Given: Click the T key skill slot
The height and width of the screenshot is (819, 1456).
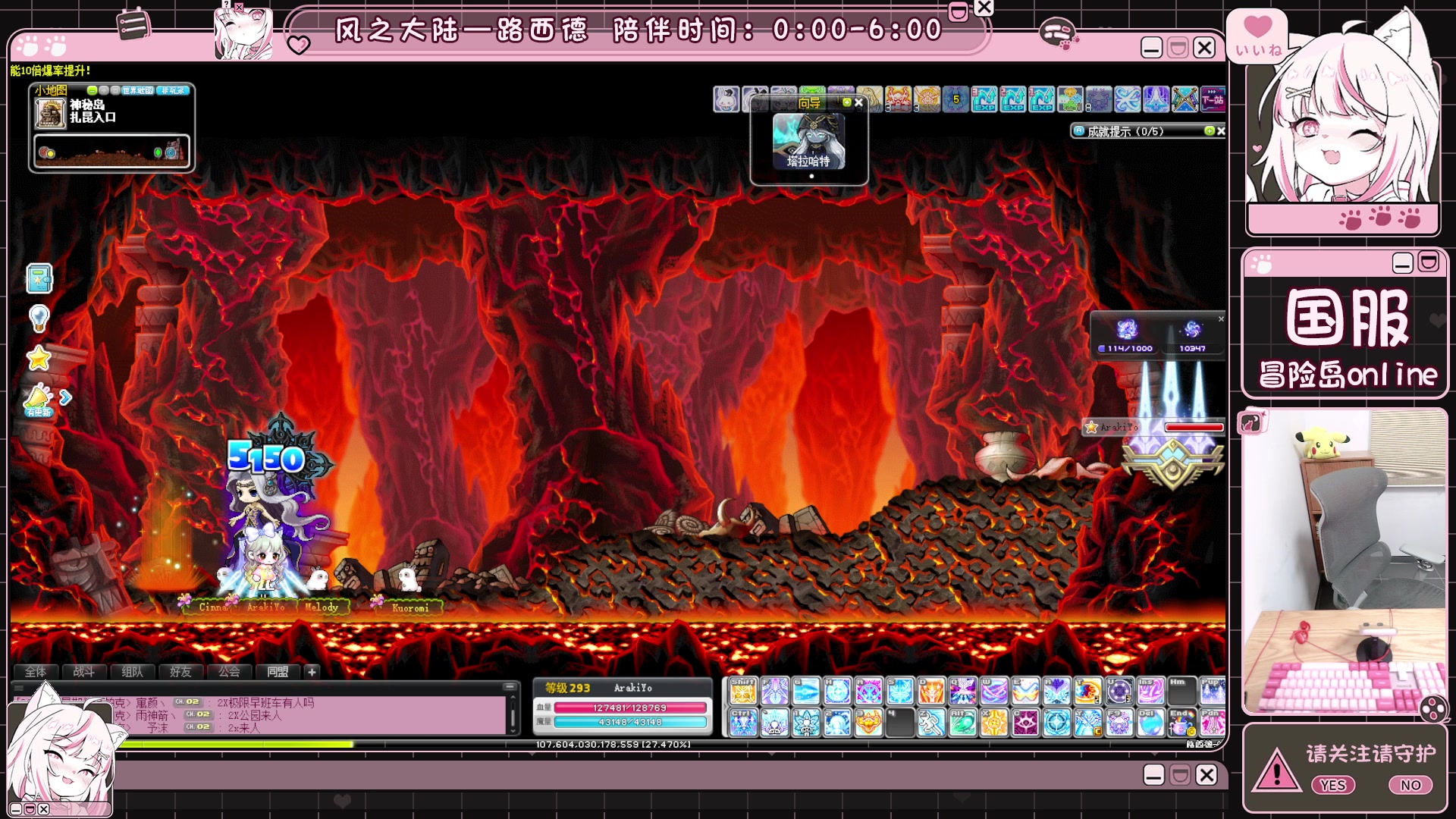Looking at the screenshot, I should (1087, 691).
